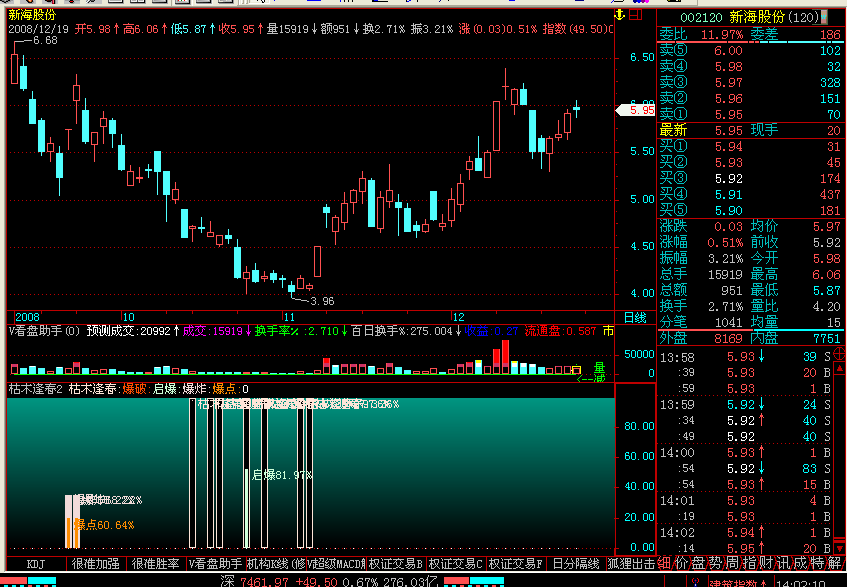Switch to the 狐狸出击 tab

(x=631, y=564)
